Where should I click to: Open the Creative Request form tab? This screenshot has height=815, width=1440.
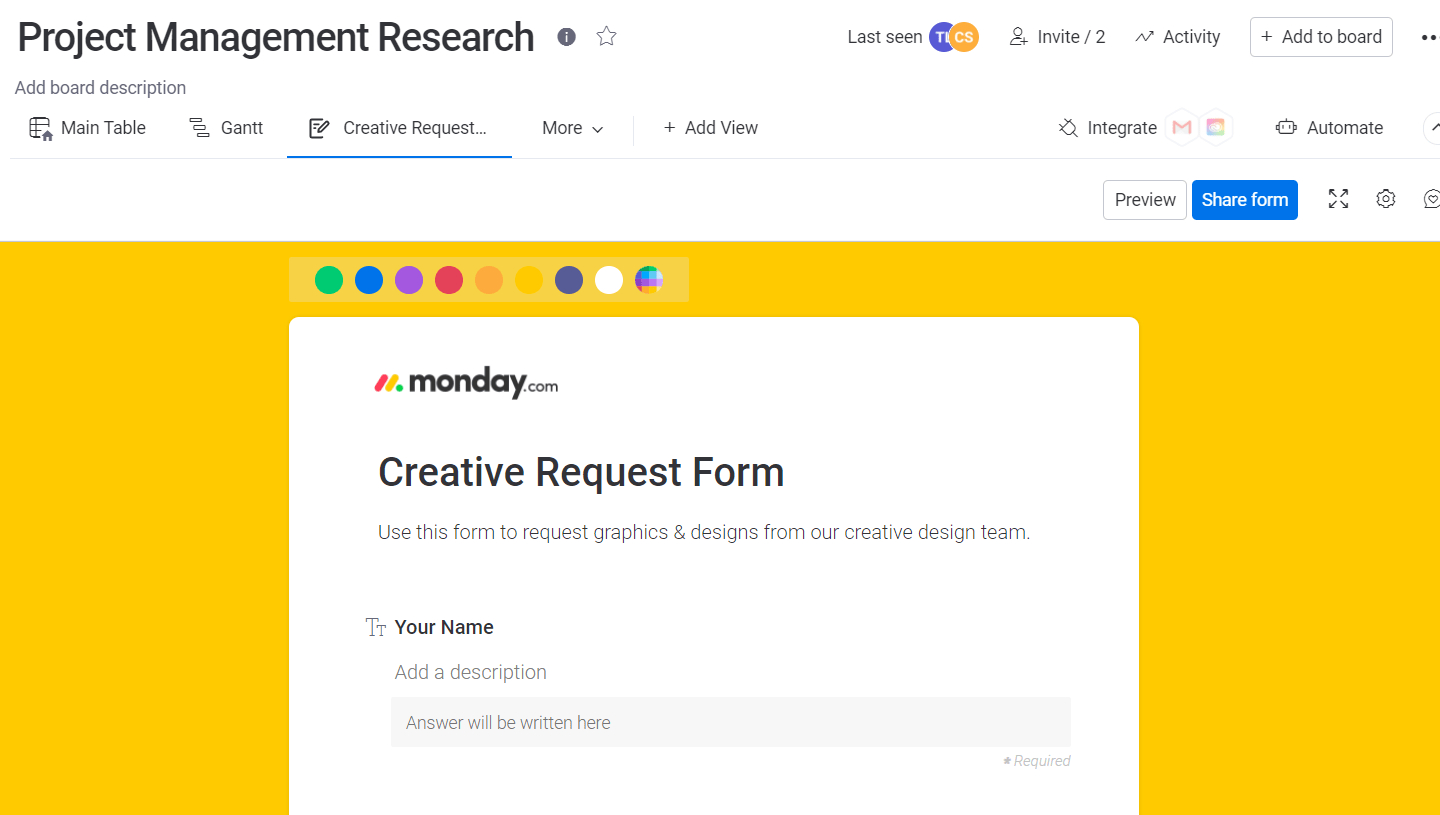[x=399, y=128]
